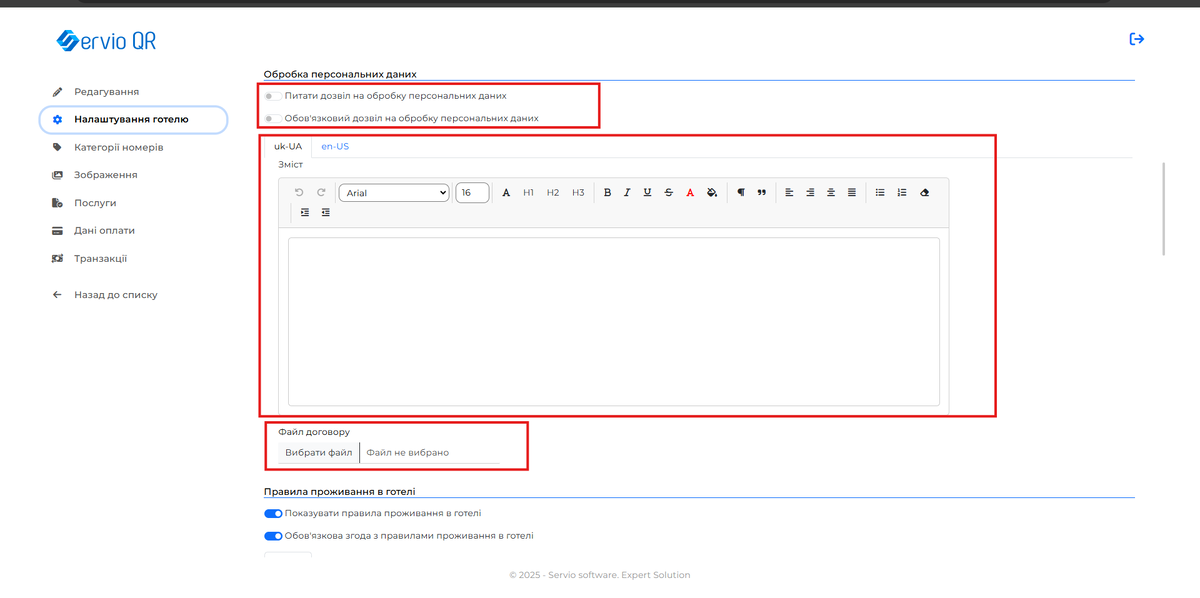Insert a blockquote with the quote icon
The width and height of the screenshot is (1200, 598).
(762, 193)
